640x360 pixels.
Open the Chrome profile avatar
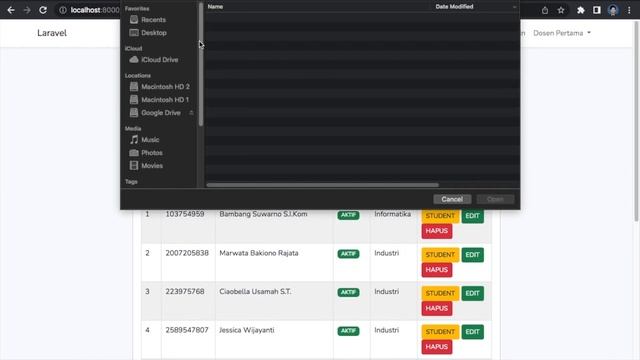point(613,10)
